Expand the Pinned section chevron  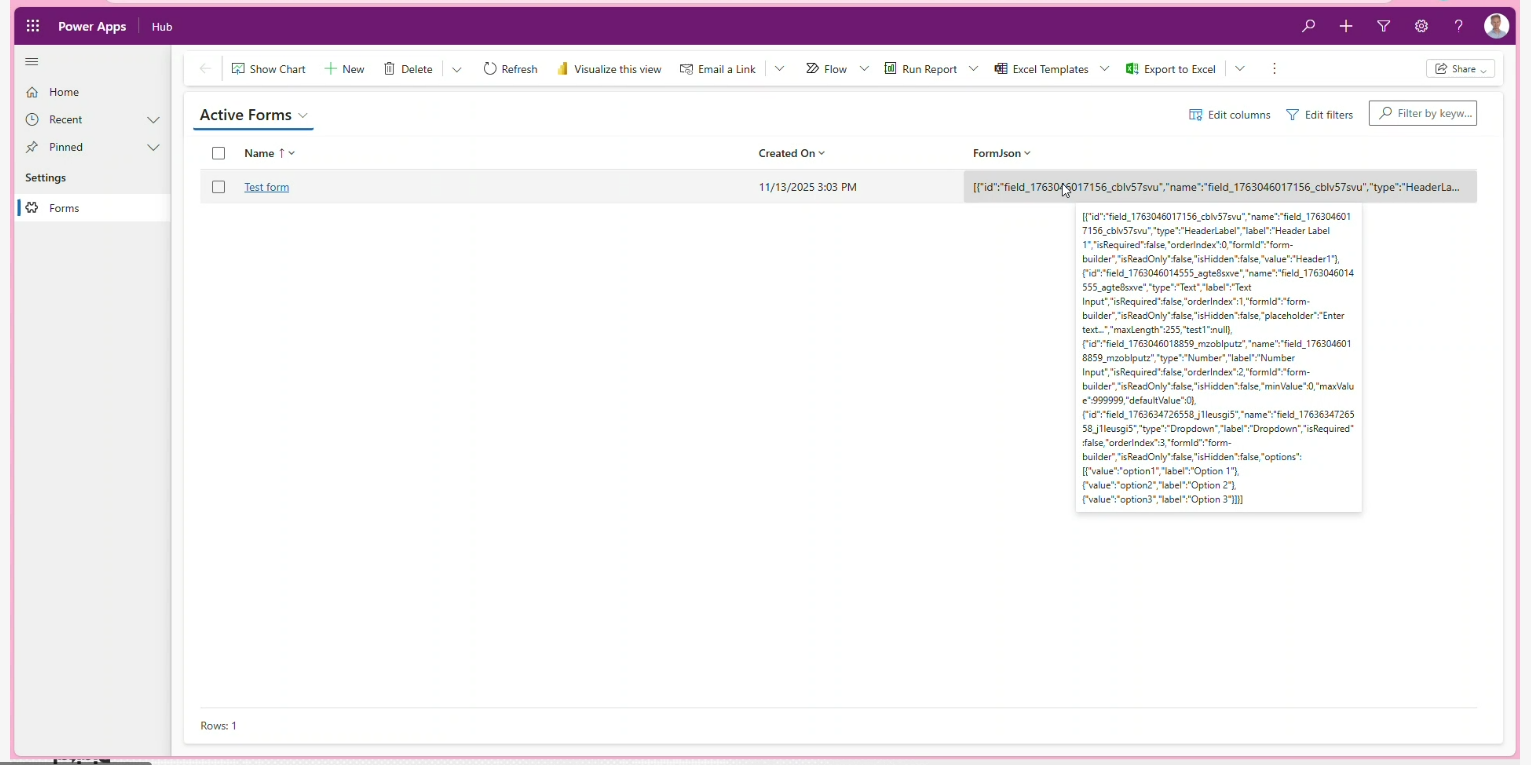coord(153,147)
